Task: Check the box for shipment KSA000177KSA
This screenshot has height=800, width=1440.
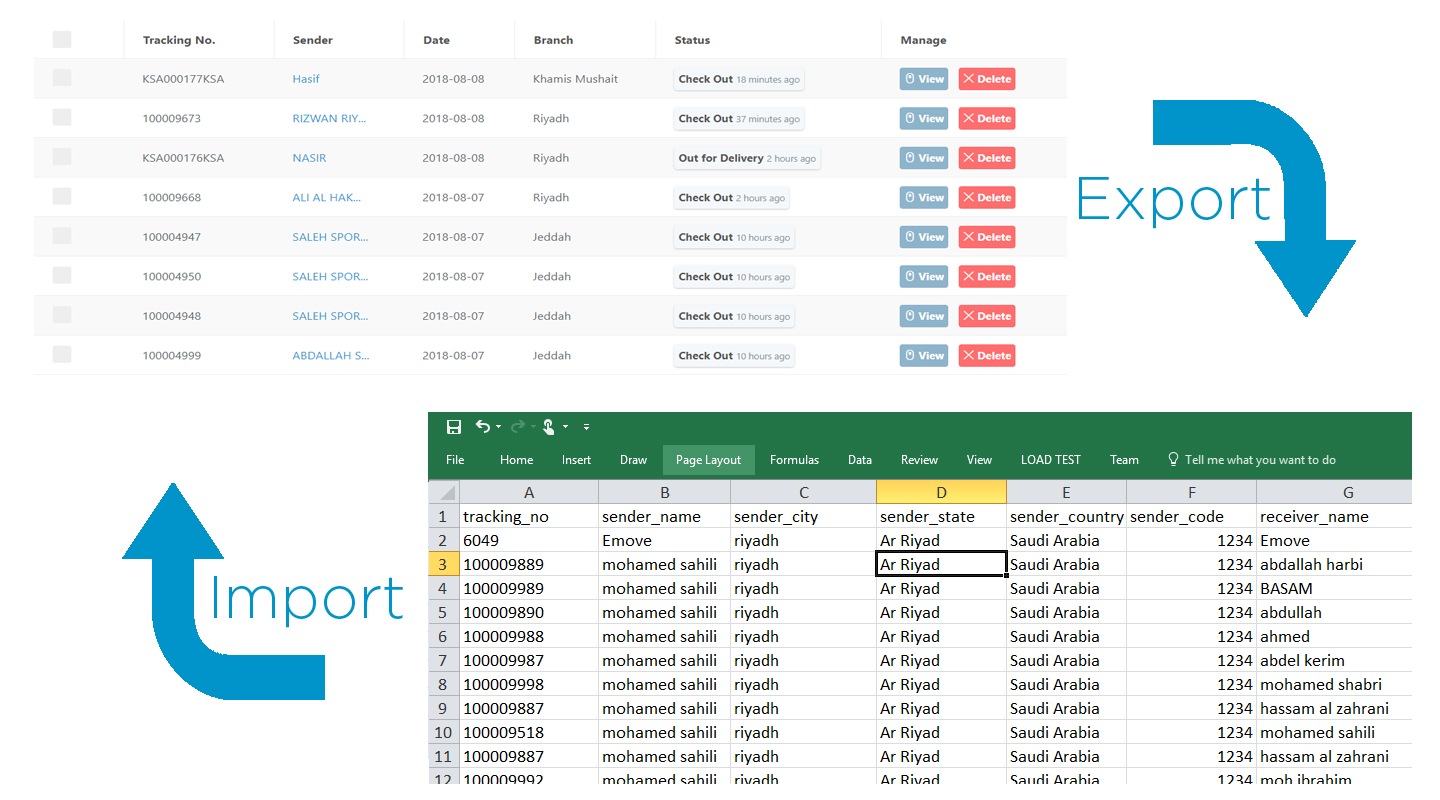Action: point(62,78)
